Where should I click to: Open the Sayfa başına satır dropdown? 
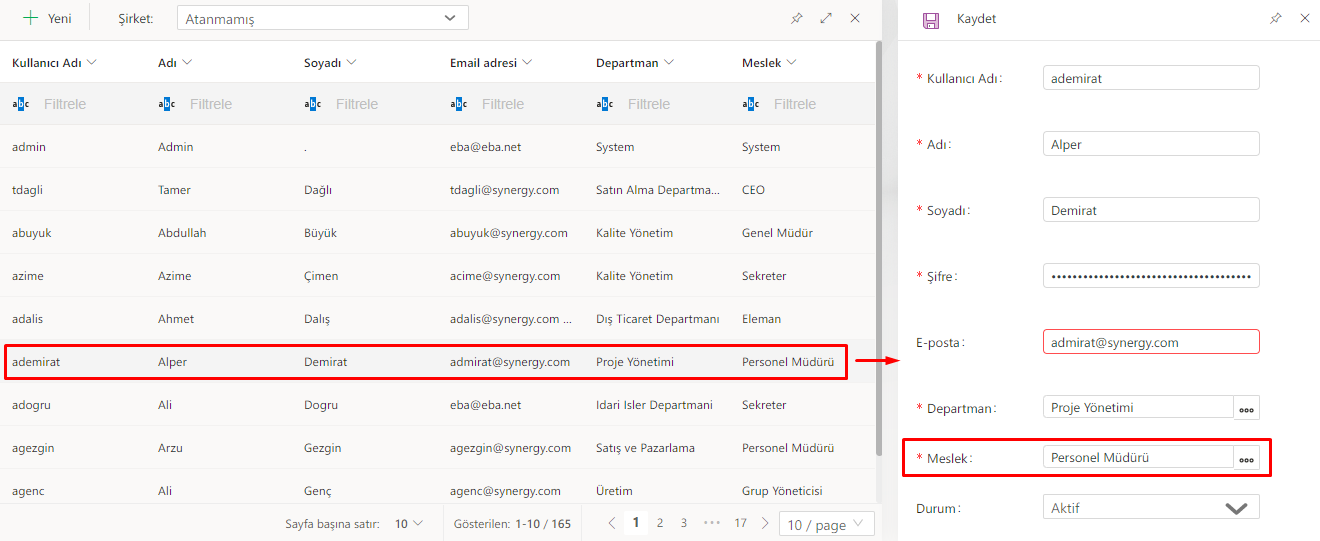408,524
